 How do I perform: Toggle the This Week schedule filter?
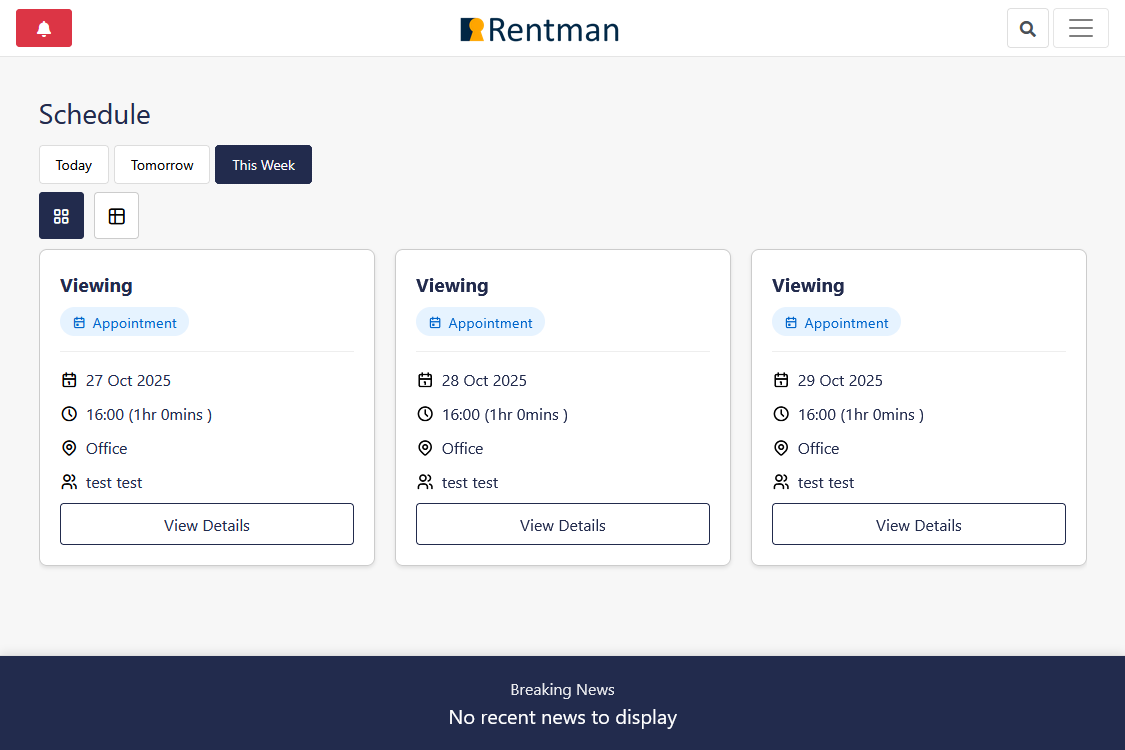(263, 164)
